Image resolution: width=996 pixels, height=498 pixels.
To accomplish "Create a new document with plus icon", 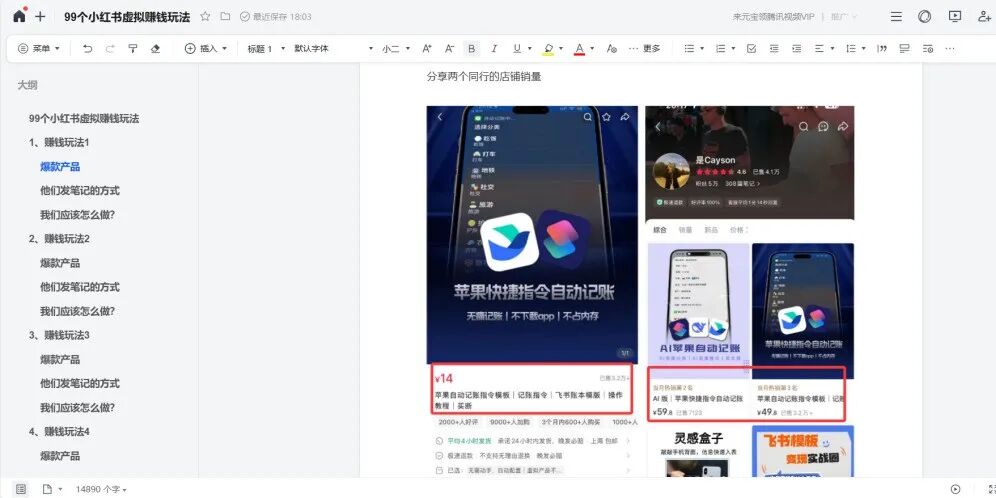I will tap(40, 17).
